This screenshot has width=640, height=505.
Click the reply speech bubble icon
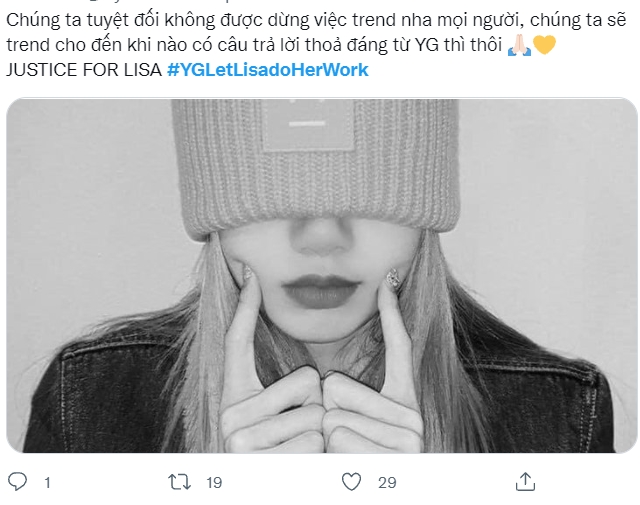(17, 482)
